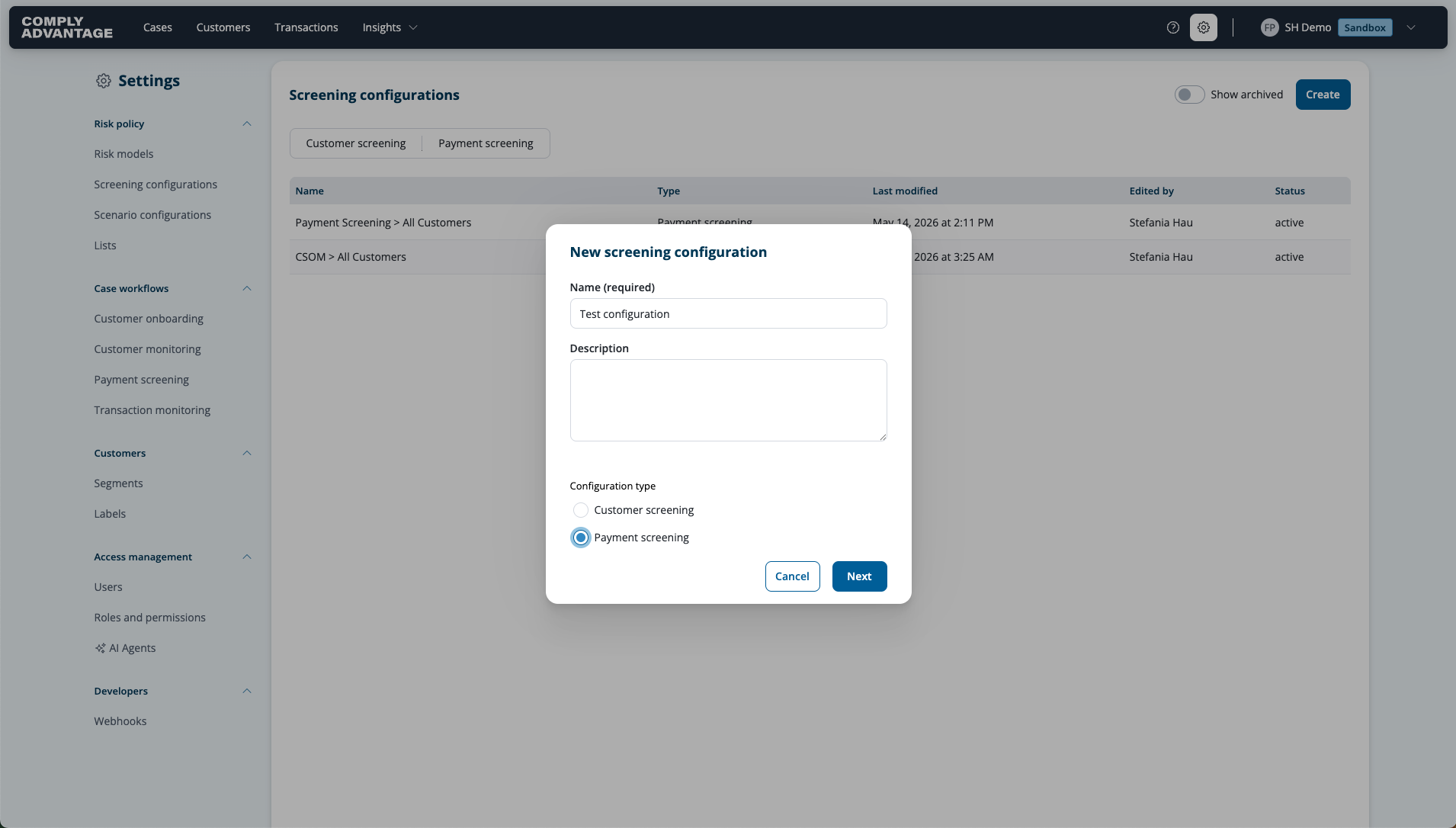Image resolution: width=1456 pixels, height=828 pixels.
Task: Open Screening configurations in sidebar
Action: pos(156,185)
